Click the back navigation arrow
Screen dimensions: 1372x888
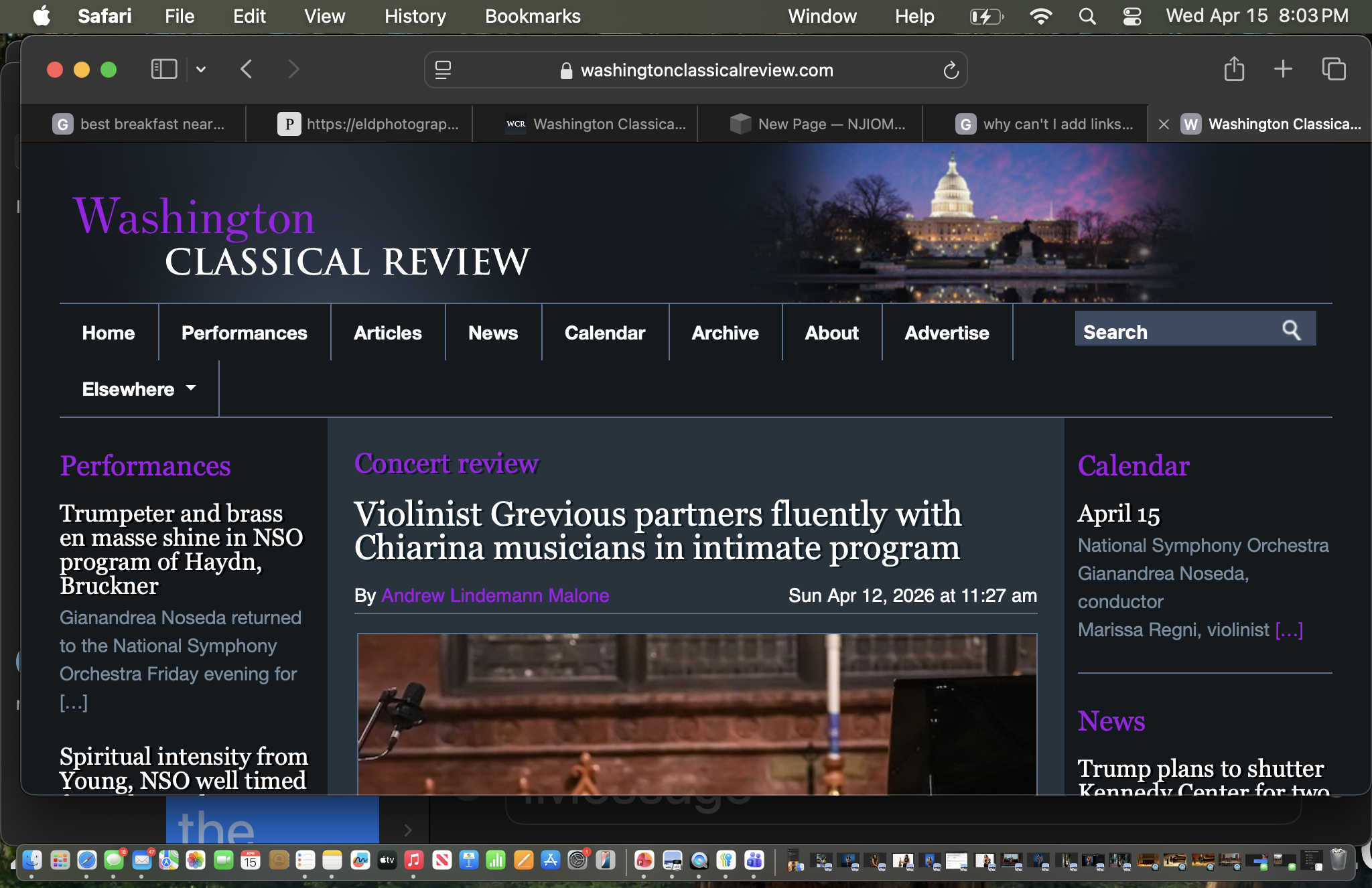pos(247,69)
